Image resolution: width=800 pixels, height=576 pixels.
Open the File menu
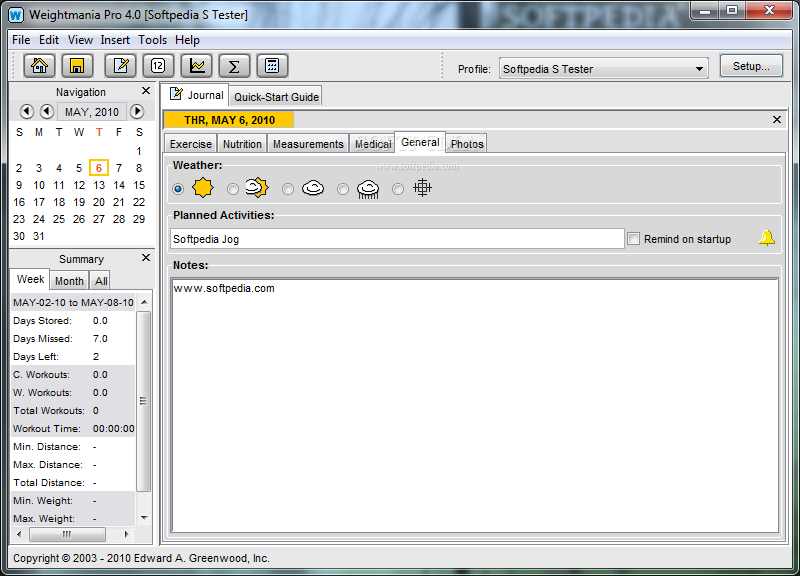21,40
